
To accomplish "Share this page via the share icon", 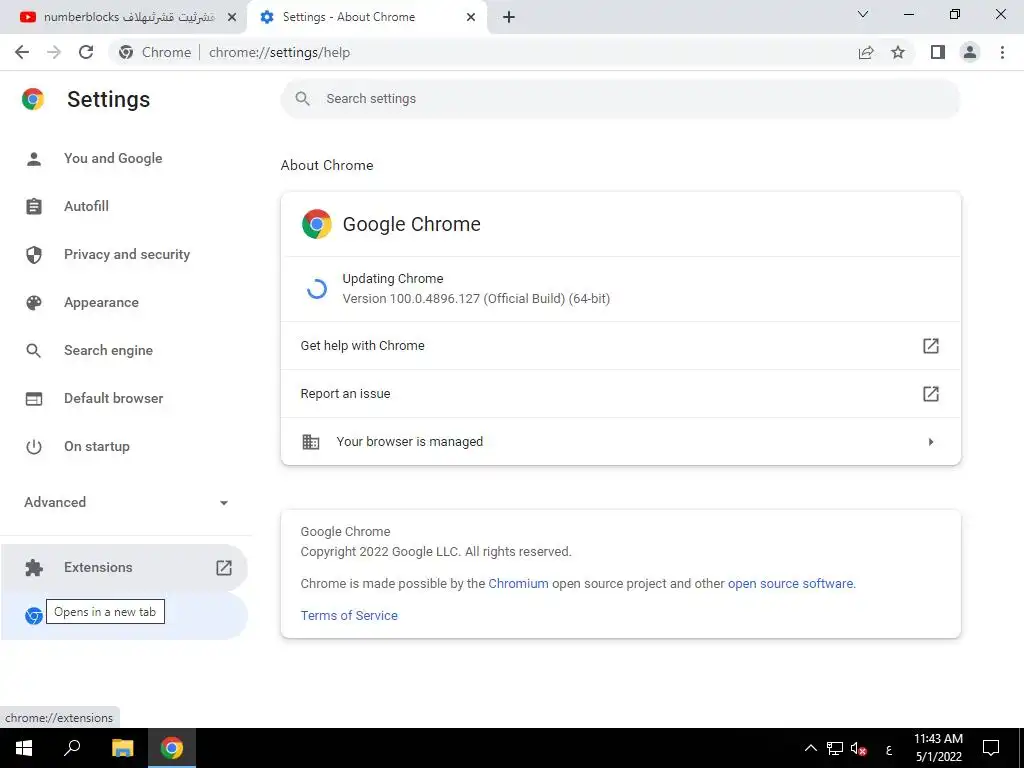I will click(x=866, y=52).
